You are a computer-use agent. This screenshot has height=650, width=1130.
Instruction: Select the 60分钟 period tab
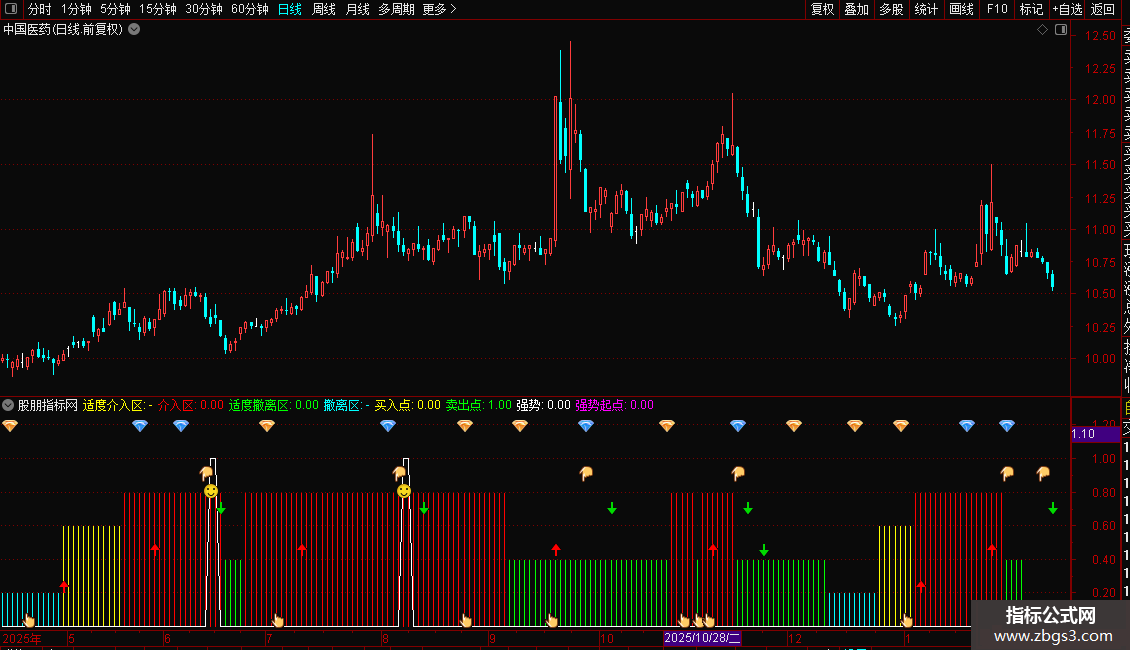[250, 9]
